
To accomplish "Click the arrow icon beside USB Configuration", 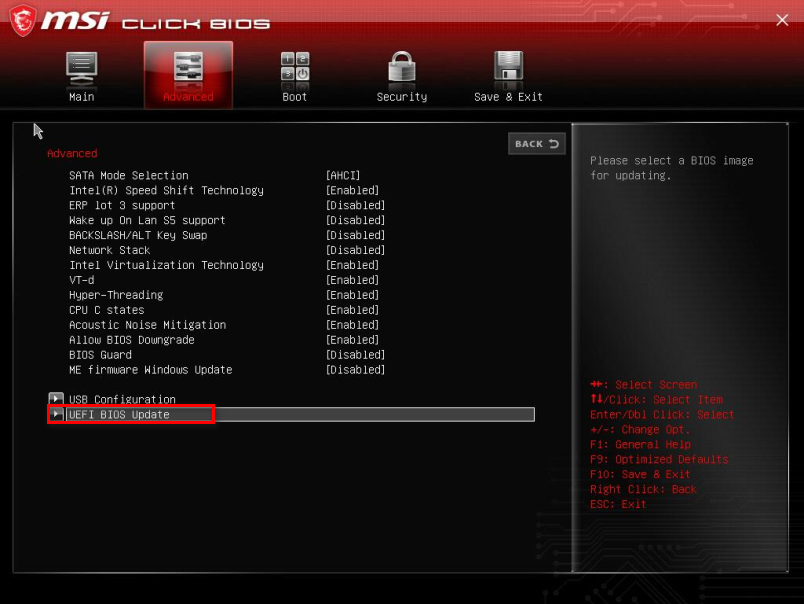I will point(57,398).
